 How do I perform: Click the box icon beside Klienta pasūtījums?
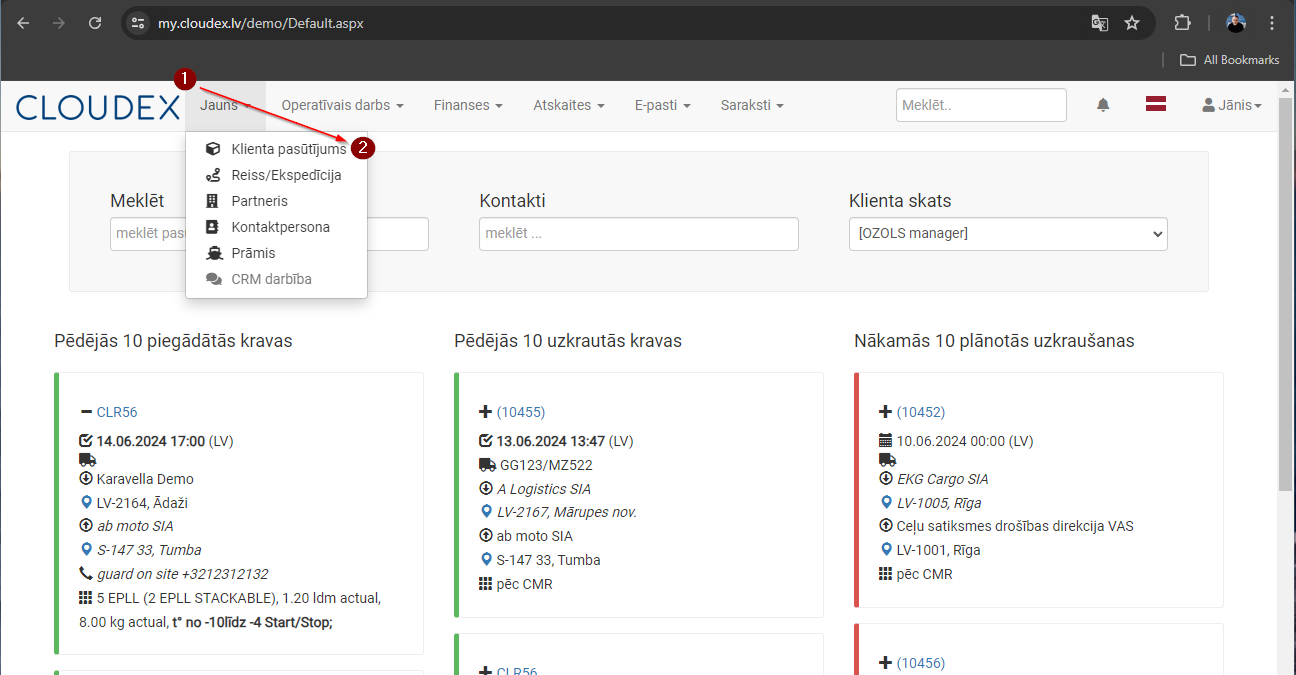click(x=213, y=149)
